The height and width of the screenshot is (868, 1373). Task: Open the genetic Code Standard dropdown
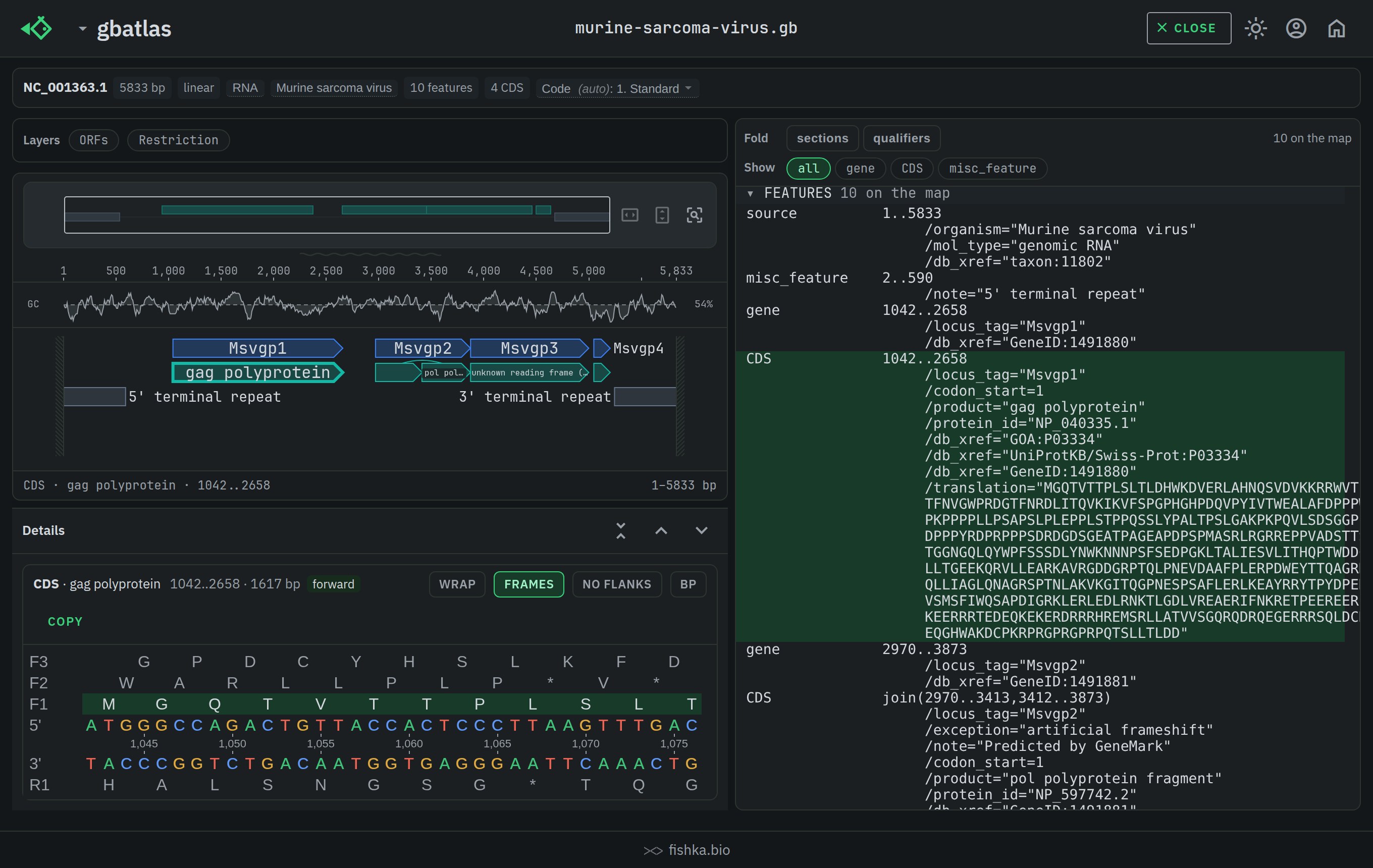pos(617,88)
